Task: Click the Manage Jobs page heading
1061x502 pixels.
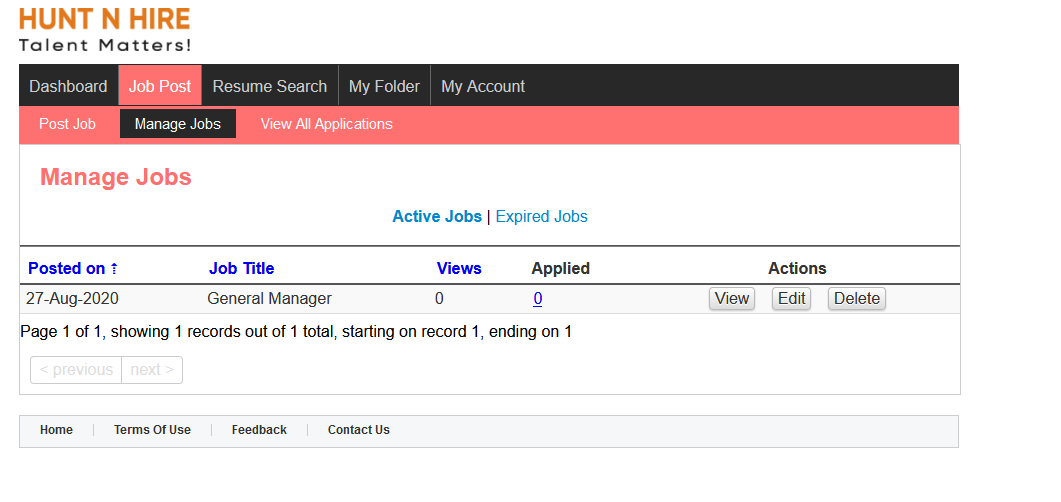Action: tap(116, 177)
